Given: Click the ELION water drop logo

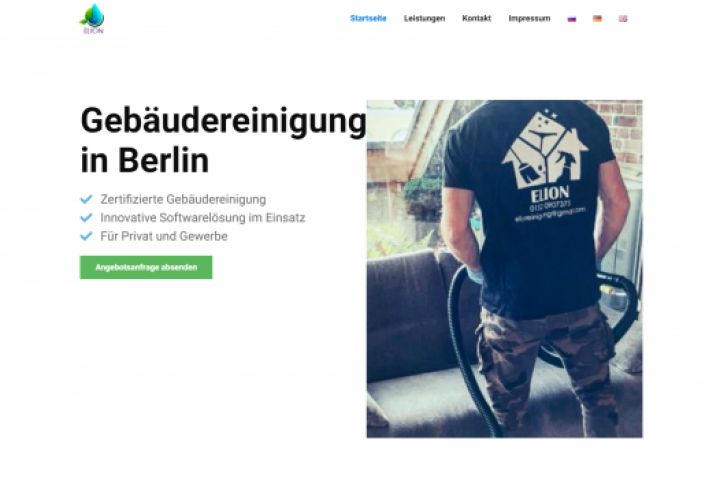Looking at the screenshot, I should 93,18.
